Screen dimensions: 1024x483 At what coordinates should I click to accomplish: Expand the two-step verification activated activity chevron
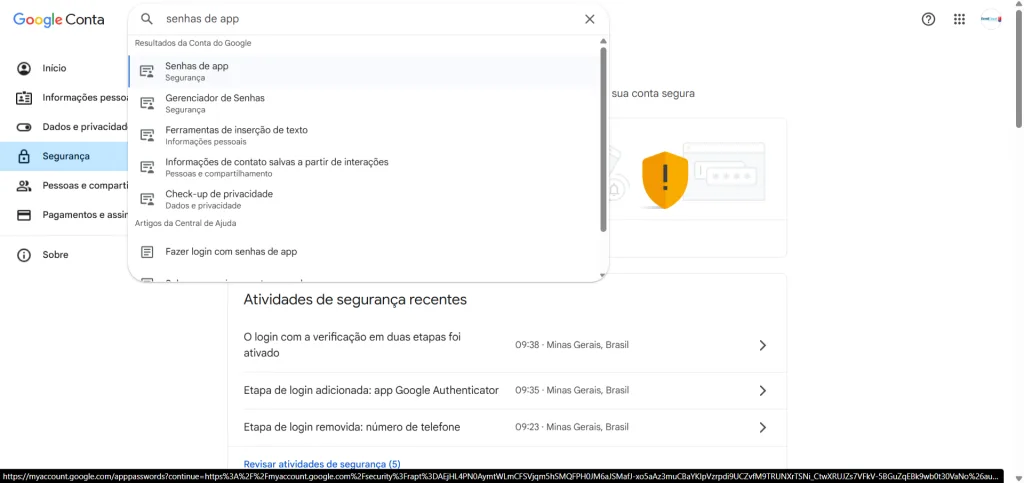762,345
